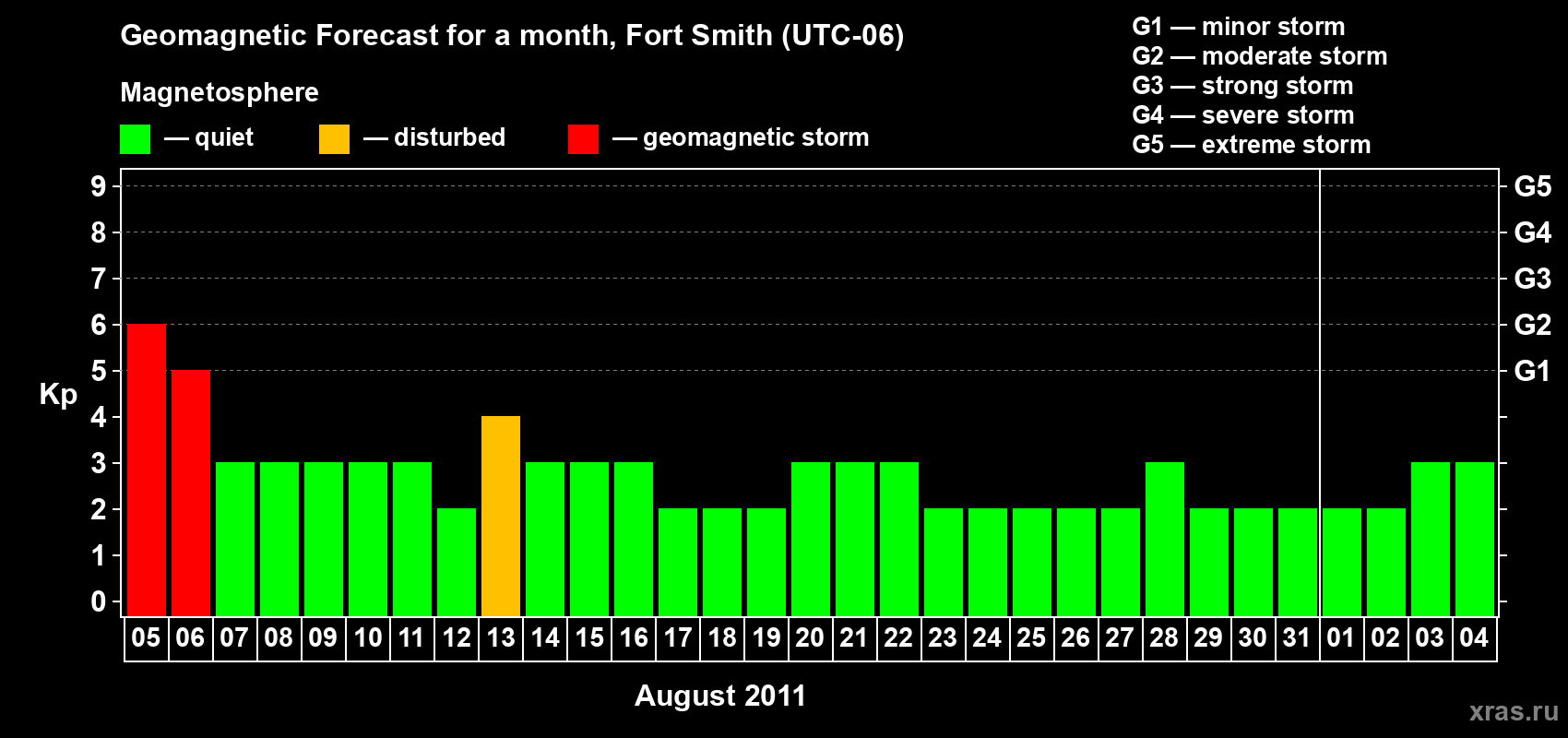Click the green bar for day 12
Viewport: 1568px width, 738px height.
point(457,563)
